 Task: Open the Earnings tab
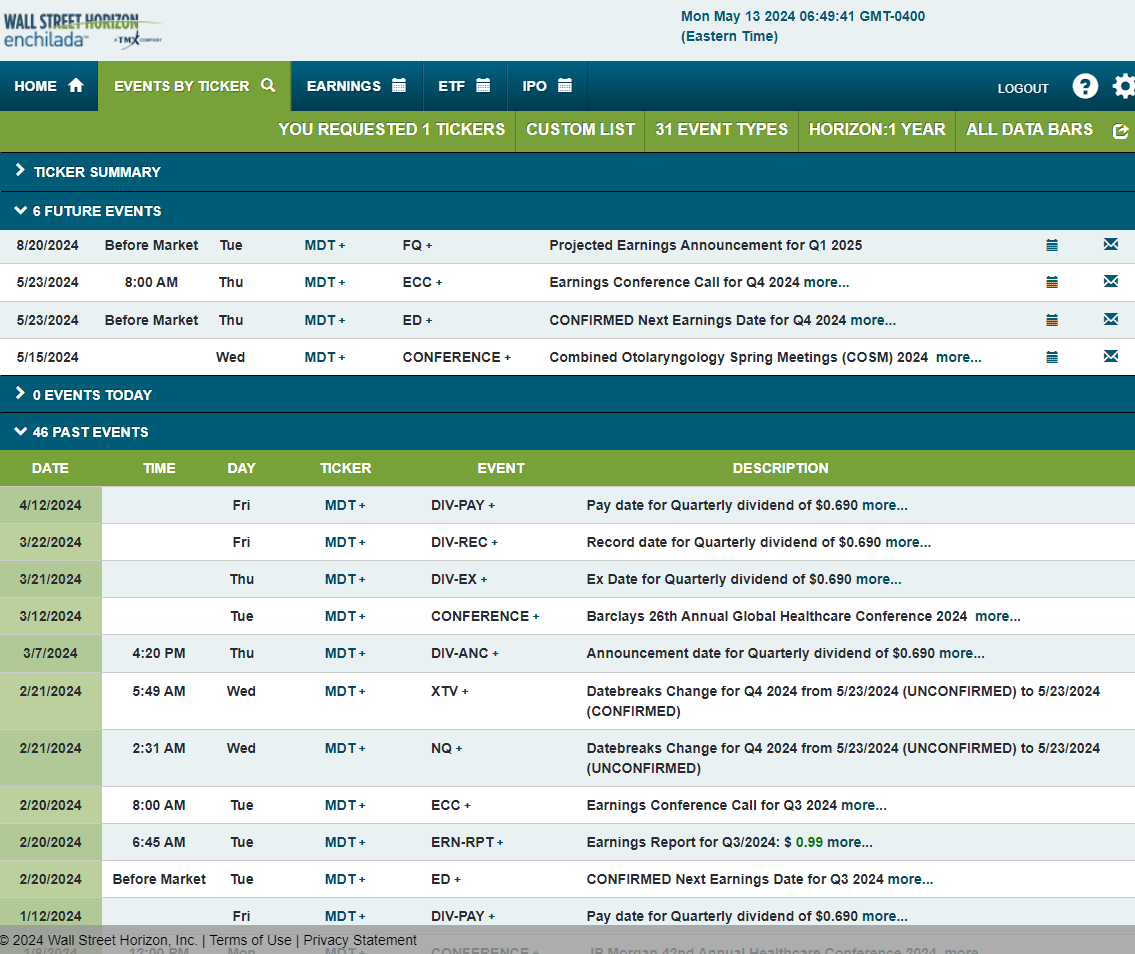point(356,86)
